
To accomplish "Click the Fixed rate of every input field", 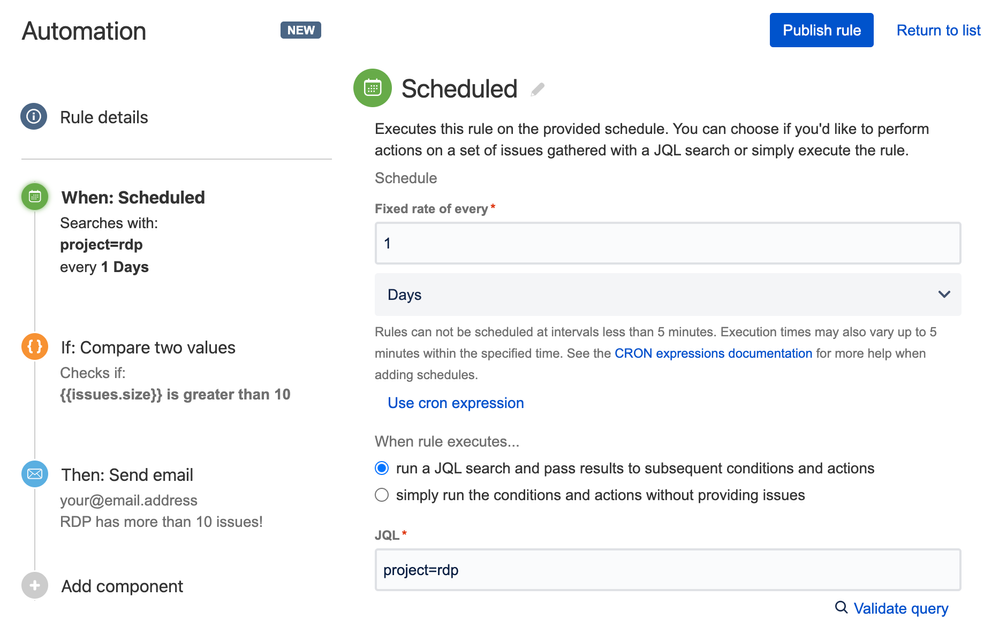I will tap(668, 243).
